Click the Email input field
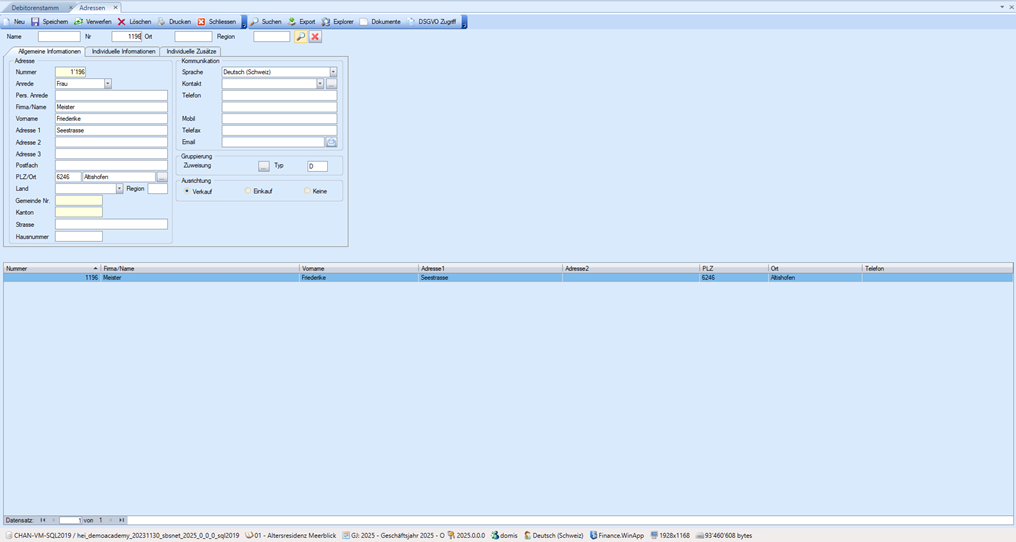This screenshot has height=542, width=1016. 273,142
